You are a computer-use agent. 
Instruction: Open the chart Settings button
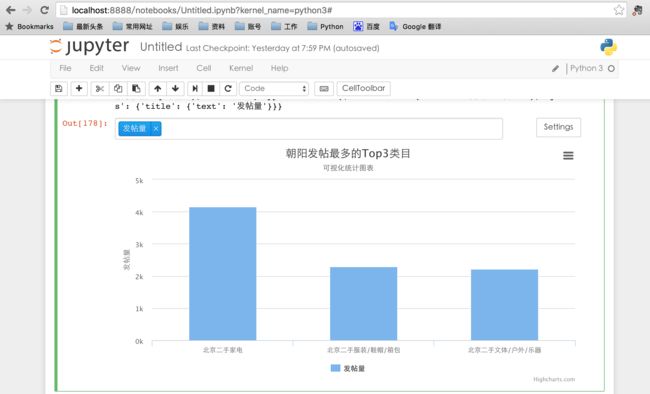(558, 127)
